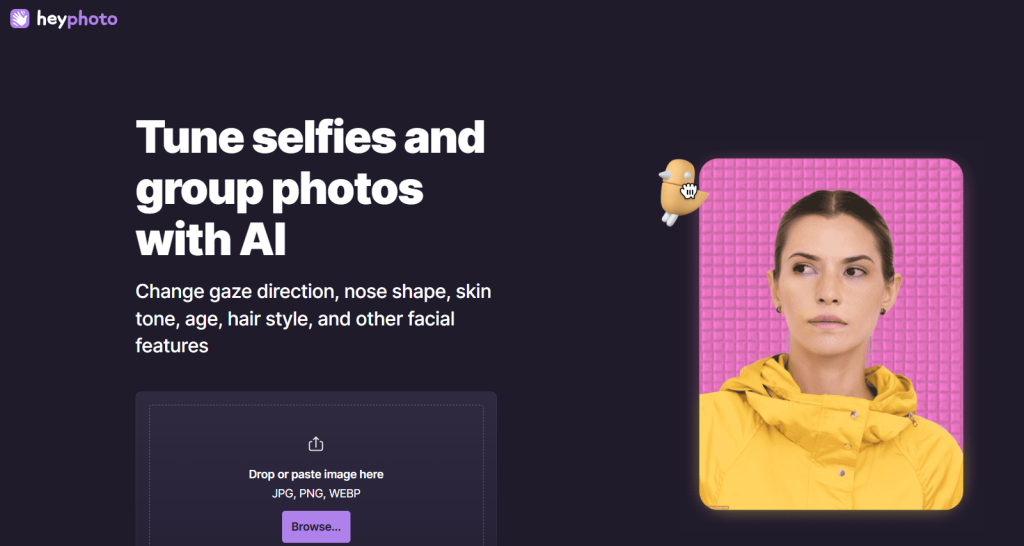The width and height of the screenshot is (1024, 546).
Task: Click the Browse... button
Action: coord(316,526)
